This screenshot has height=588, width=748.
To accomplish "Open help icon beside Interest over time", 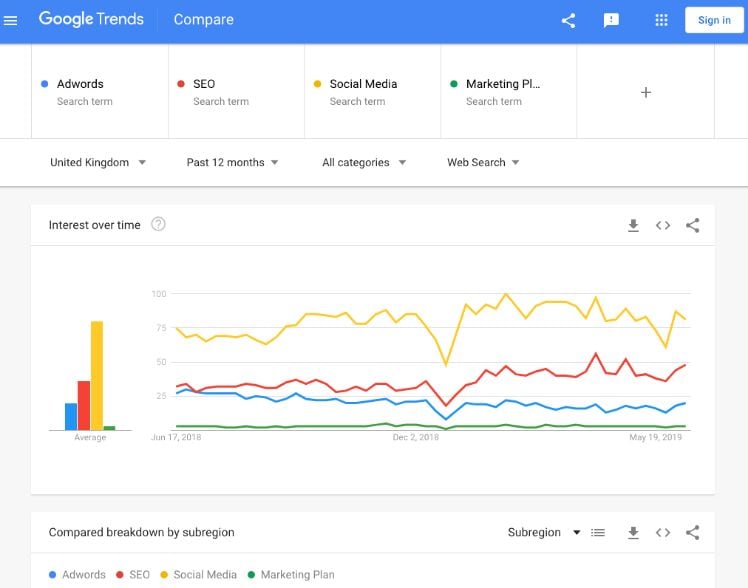I will click(x=158, y=224).
